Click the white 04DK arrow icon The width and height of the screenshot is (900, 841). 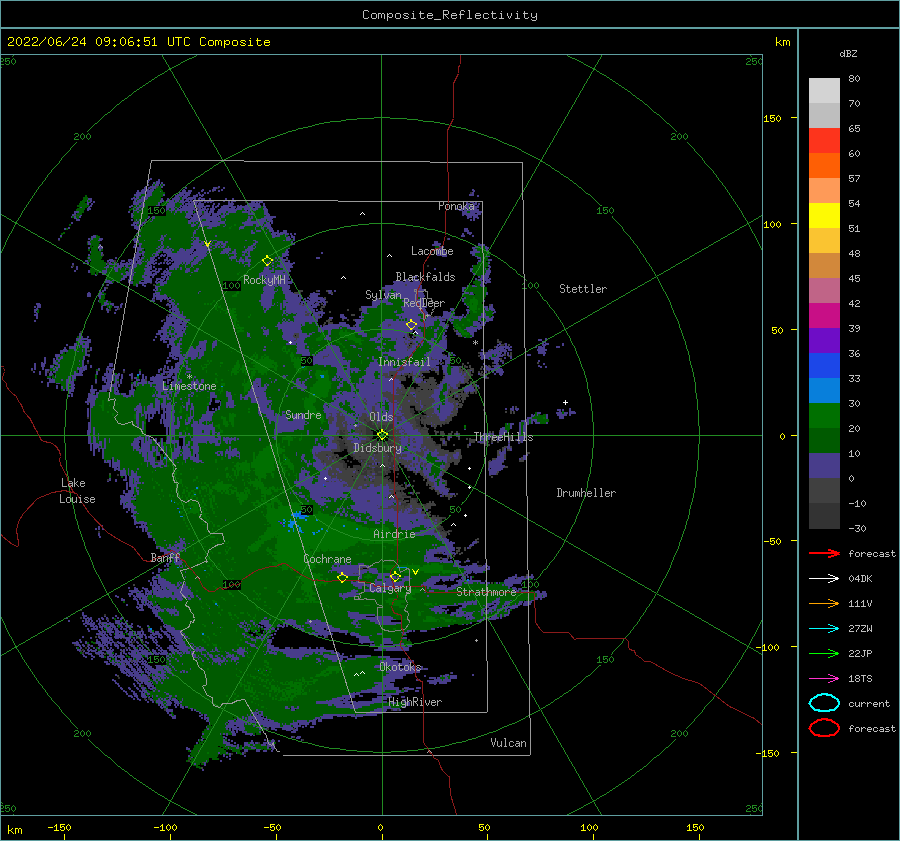pos(824,578)
